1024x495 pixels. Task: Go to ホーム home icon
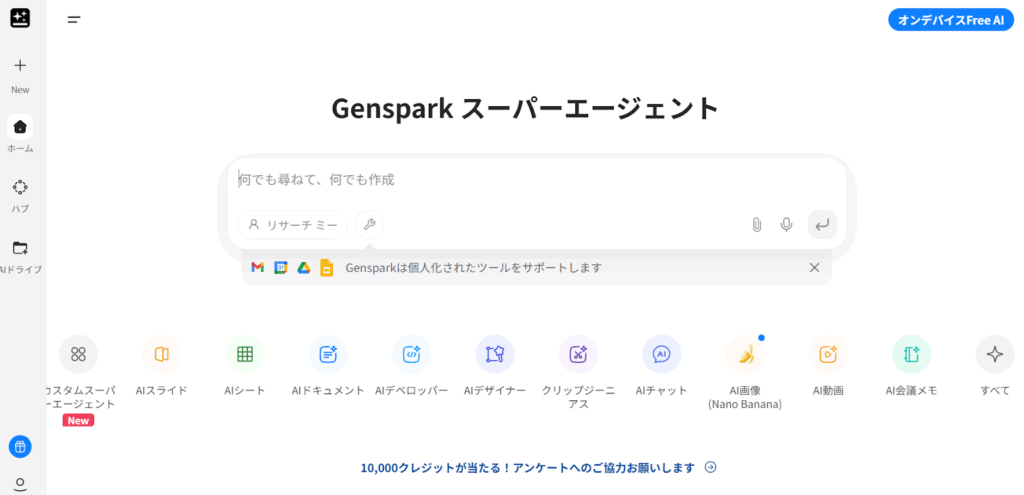[x=20, y=127]
